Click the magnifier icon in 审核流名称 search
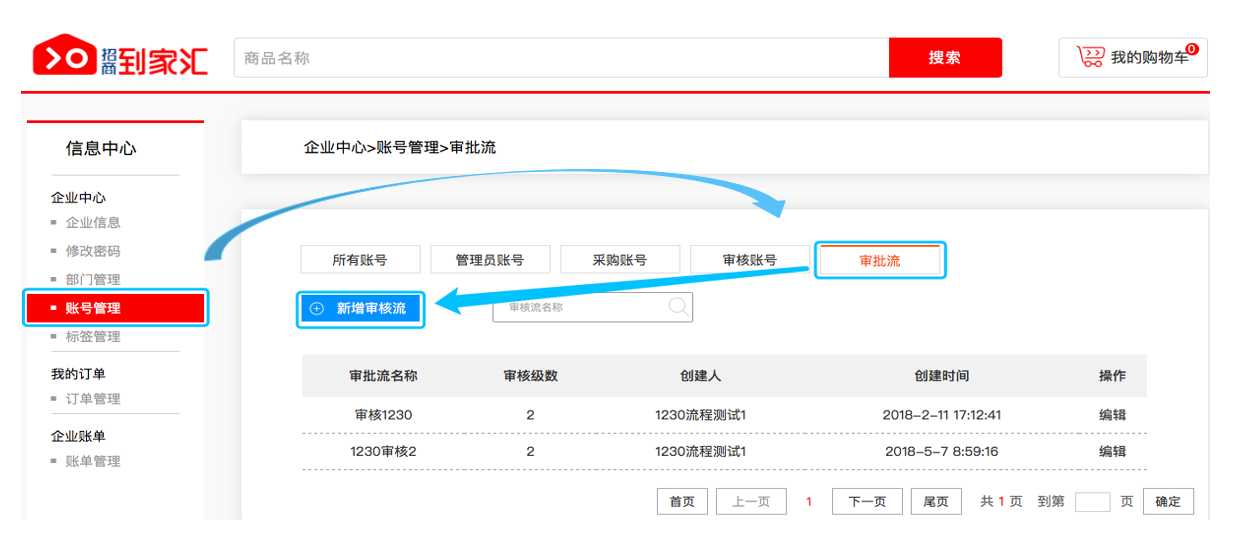The width and height of the screenshot is (1244, 556). coord(678,307)
